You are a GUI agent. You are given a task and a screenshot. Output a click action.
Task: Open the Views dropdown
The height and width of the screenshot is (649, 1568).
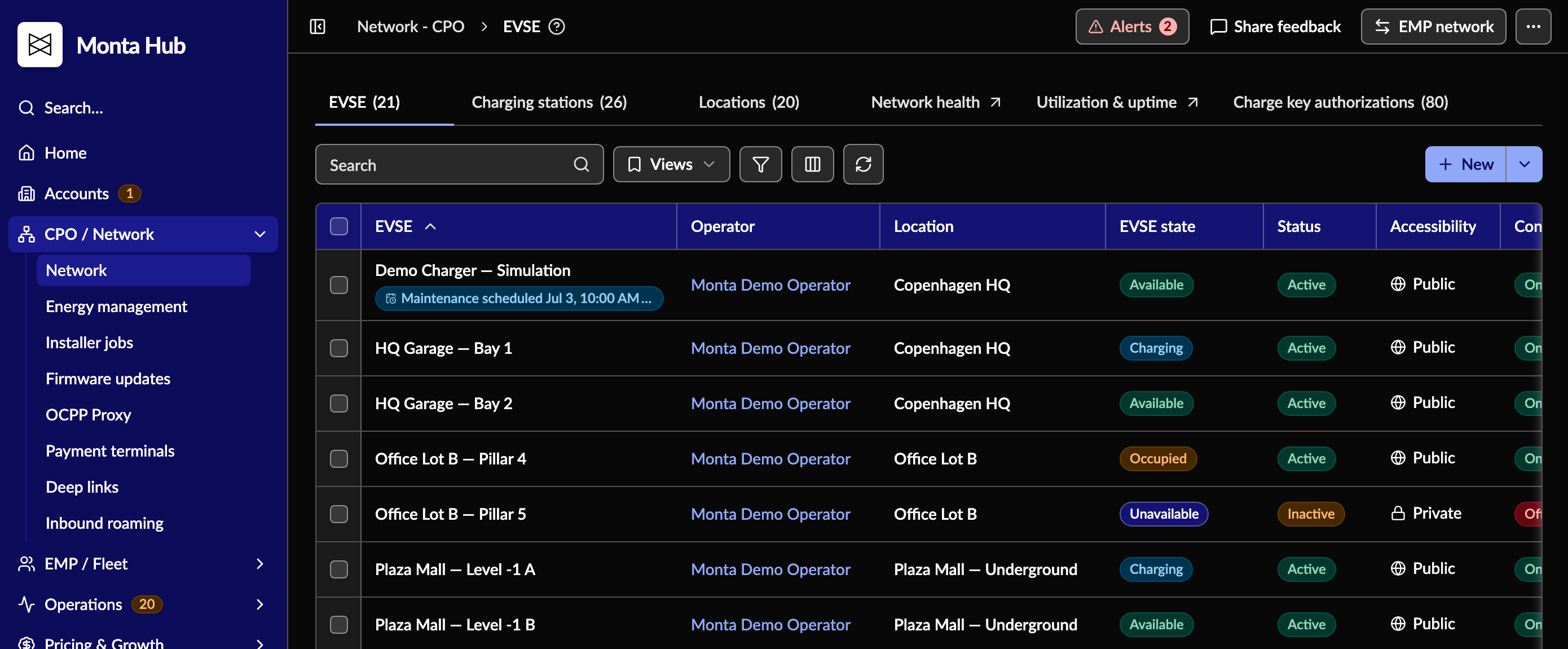pyautogui.click(x=671, y=164)
